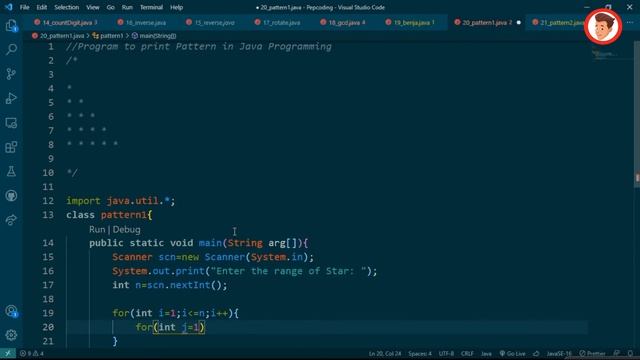The height and width of the screenshot is (360, 640).
Task: Click the inner for(int j=1) loop text
Action: [170, 327]
